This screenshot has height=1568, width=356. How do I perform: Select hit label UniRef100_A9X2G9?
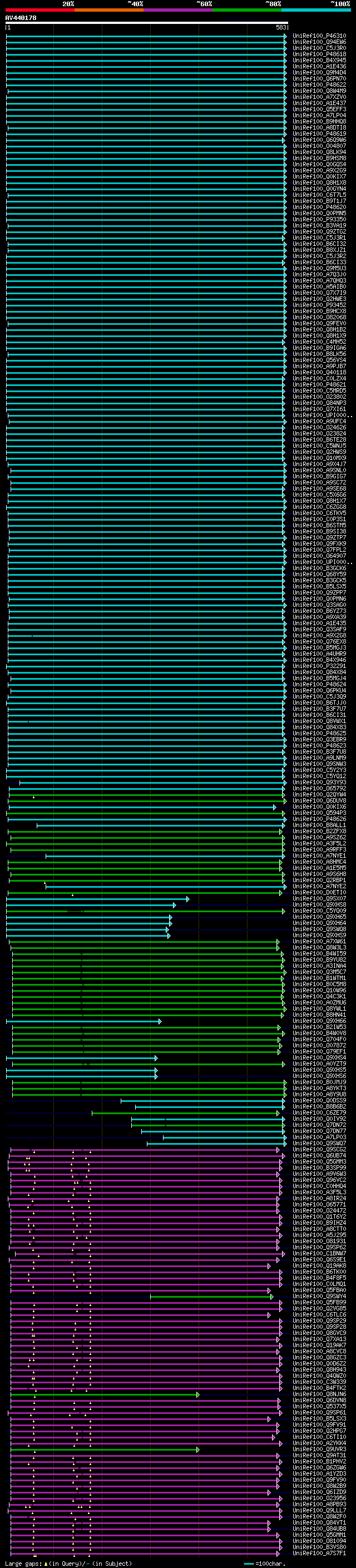pyautogui.click(x=319, y=170)
